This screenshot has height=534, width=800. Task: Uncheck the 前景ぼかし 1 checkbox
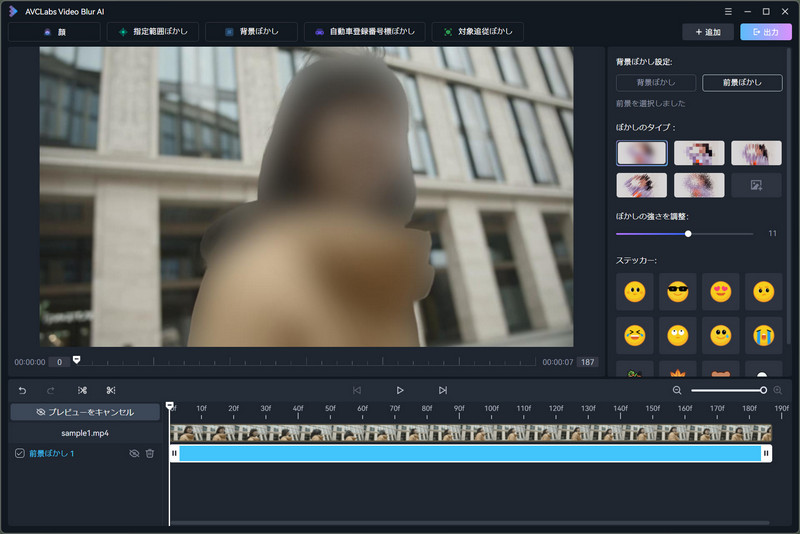point(20,453)
